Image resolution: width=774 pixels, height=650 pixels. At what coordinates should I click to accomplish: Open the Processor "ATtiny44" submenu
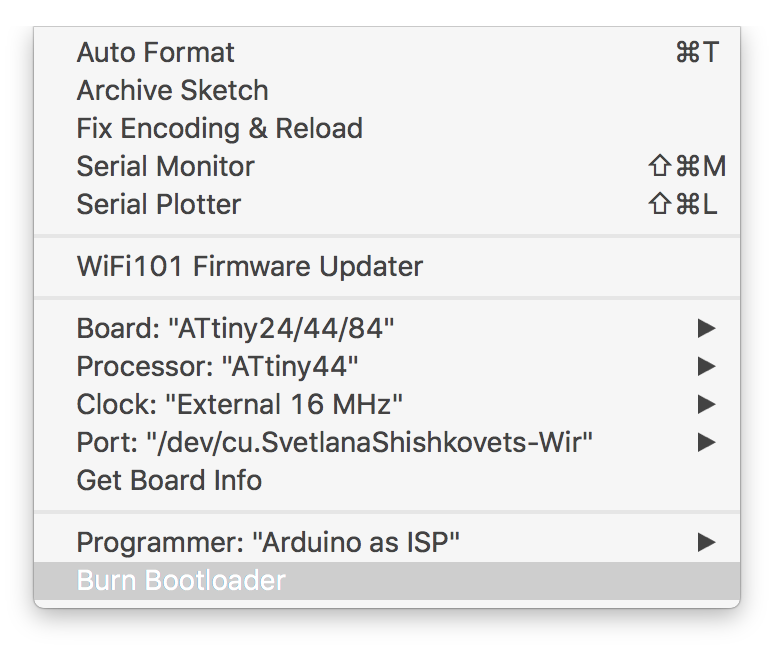tap(387, 367)
